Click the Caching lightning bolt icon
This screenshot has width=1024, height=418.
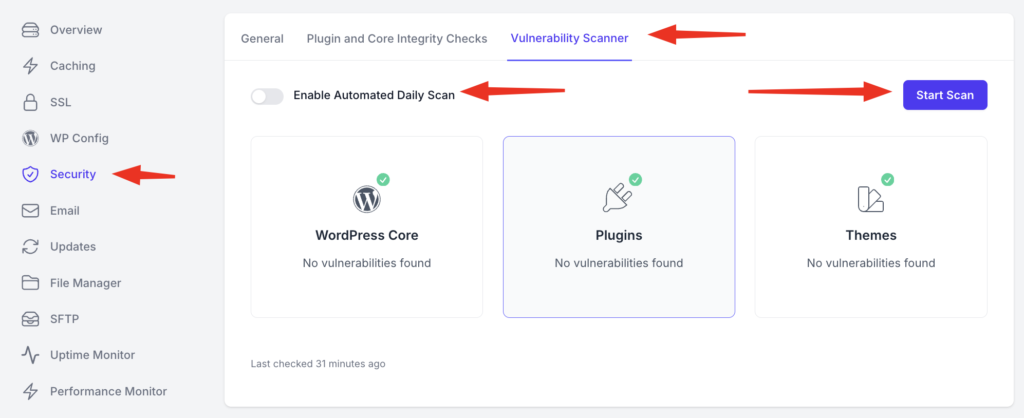point(31,66)
